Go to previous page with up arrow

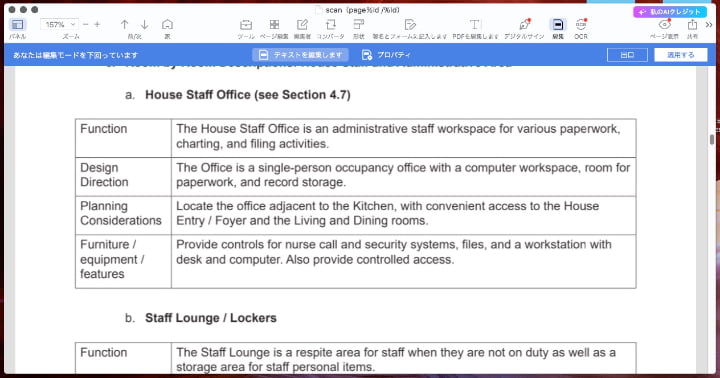click(124, 24)
